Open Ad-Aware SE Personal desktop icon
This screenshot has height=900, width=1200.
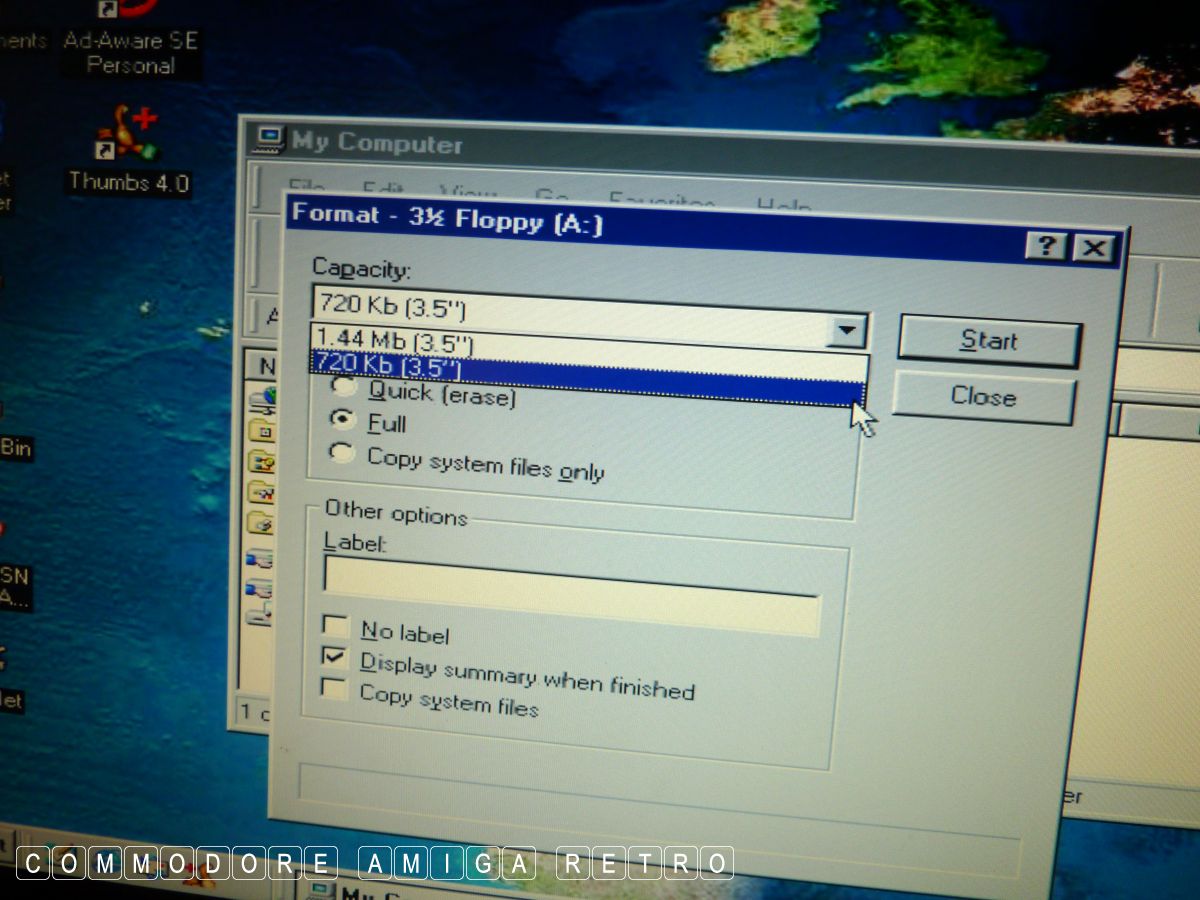(x=130, y=40)
